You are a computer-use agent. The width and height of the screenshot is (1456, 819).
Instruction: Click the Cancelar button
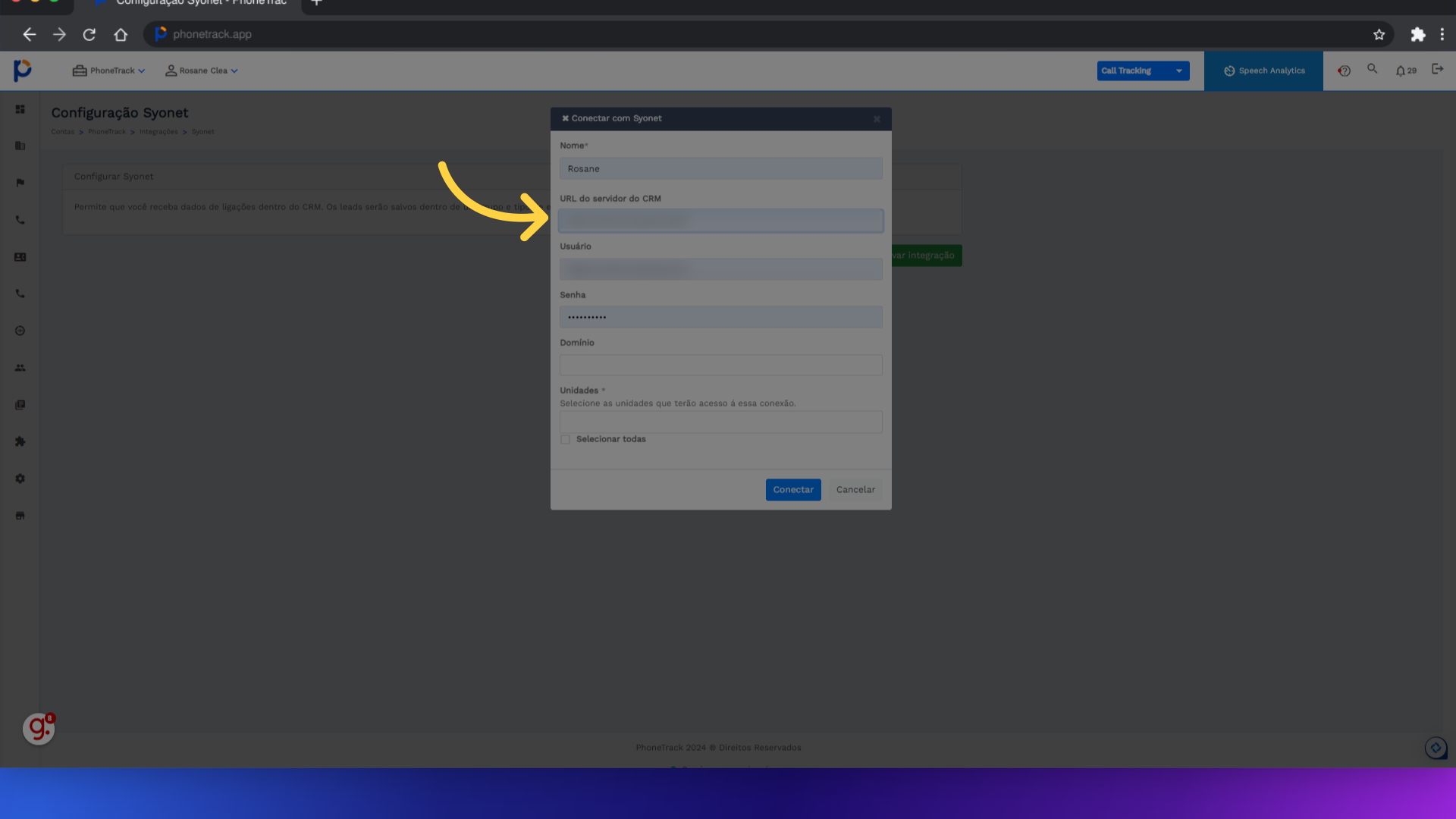[x=855, y=490]
